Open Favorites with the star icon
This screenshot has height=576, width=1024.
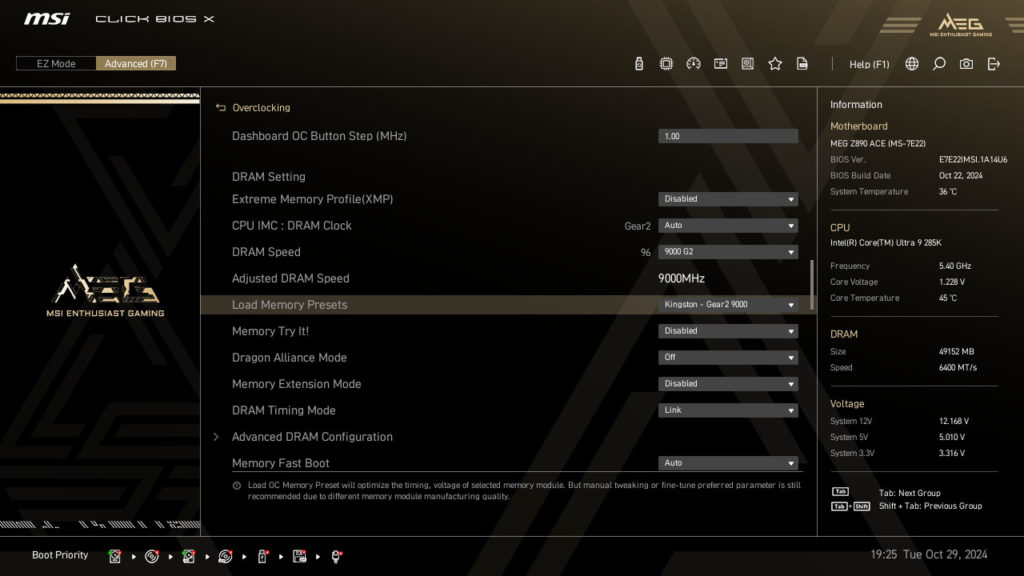[775, 63]
